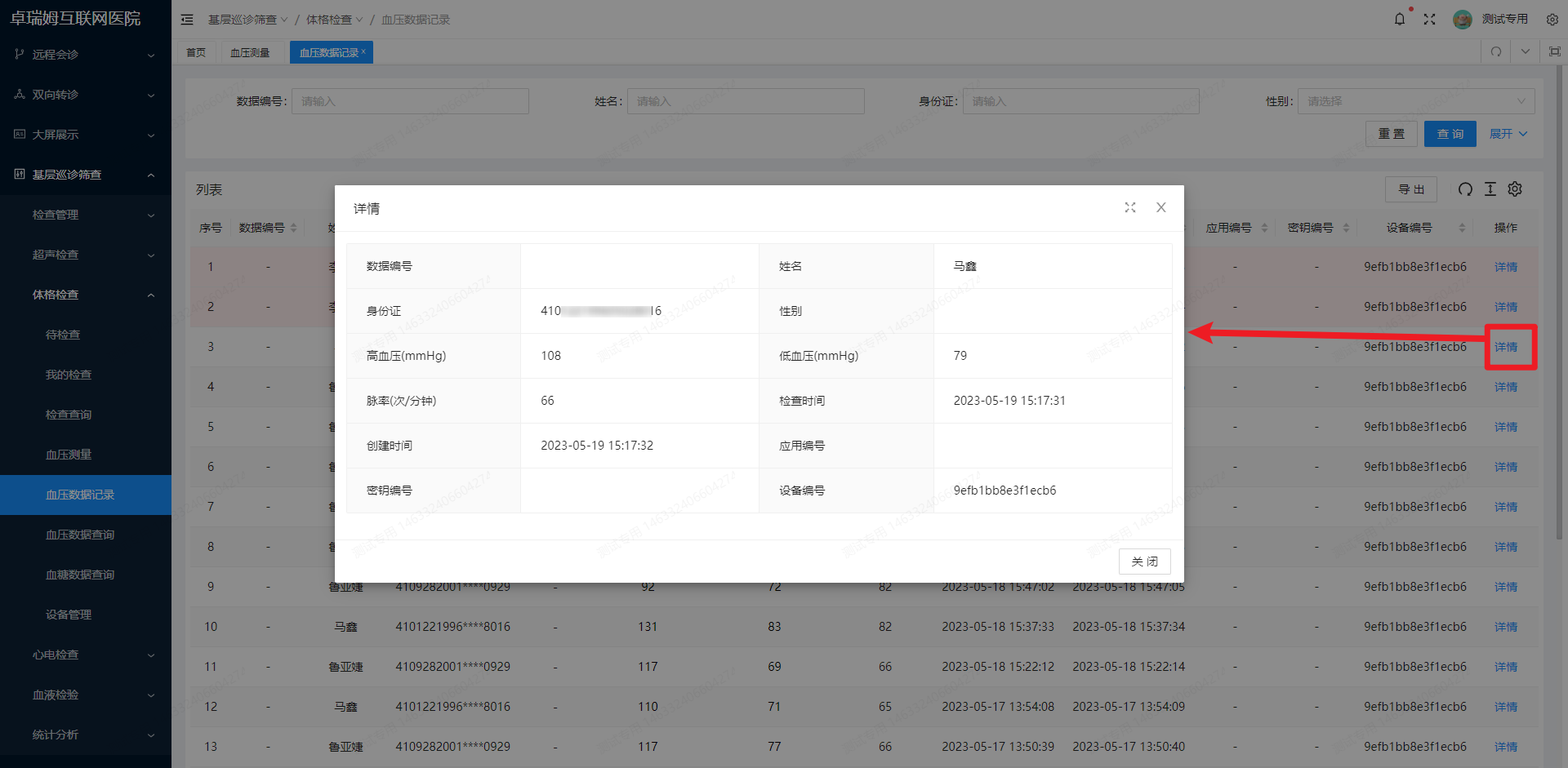Expand more filters with 展开
1568x768 pixels.
coord(1508,134)
